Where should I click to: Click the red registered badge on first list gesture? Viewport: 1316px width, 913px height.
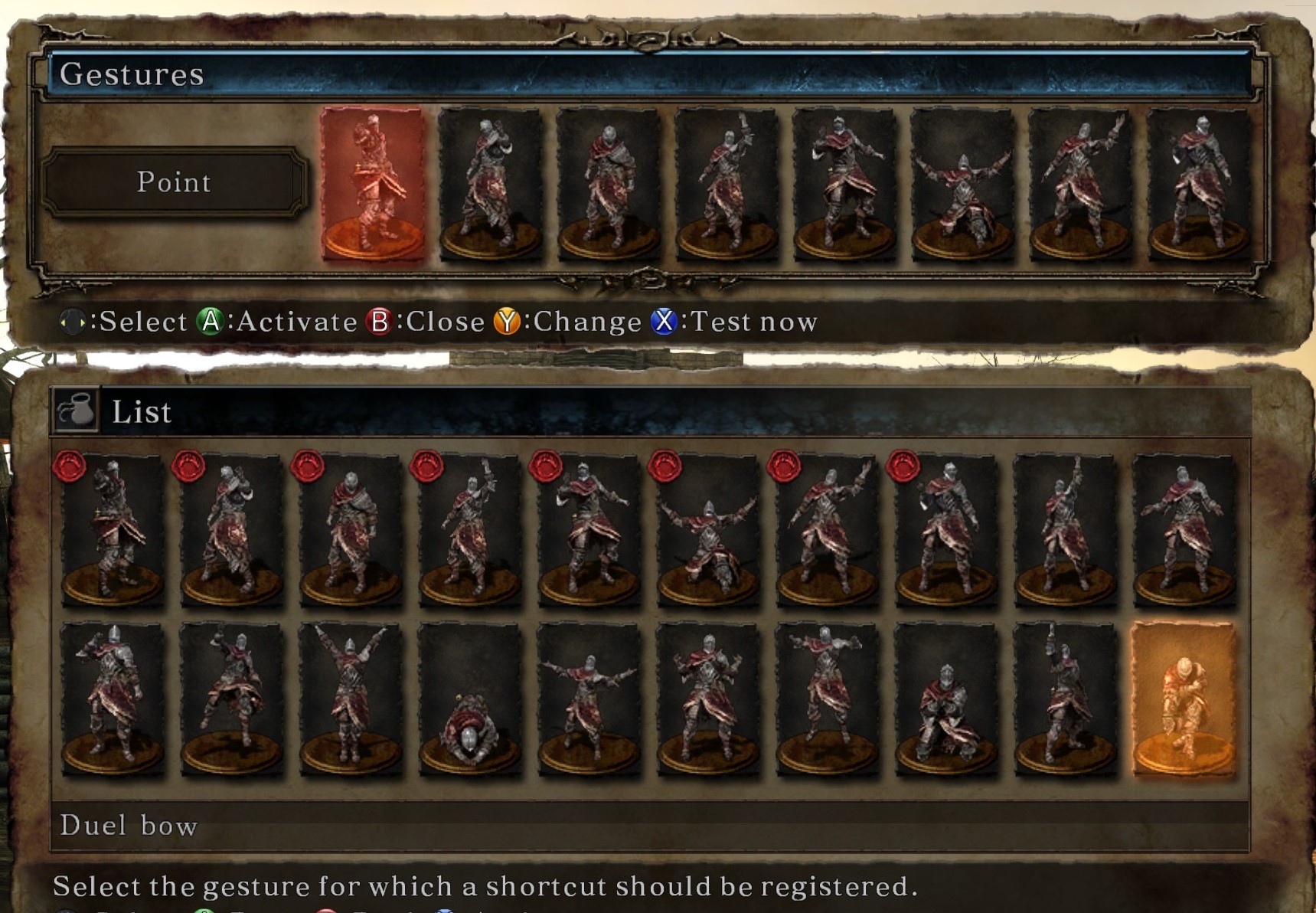(x=70, y=466)
